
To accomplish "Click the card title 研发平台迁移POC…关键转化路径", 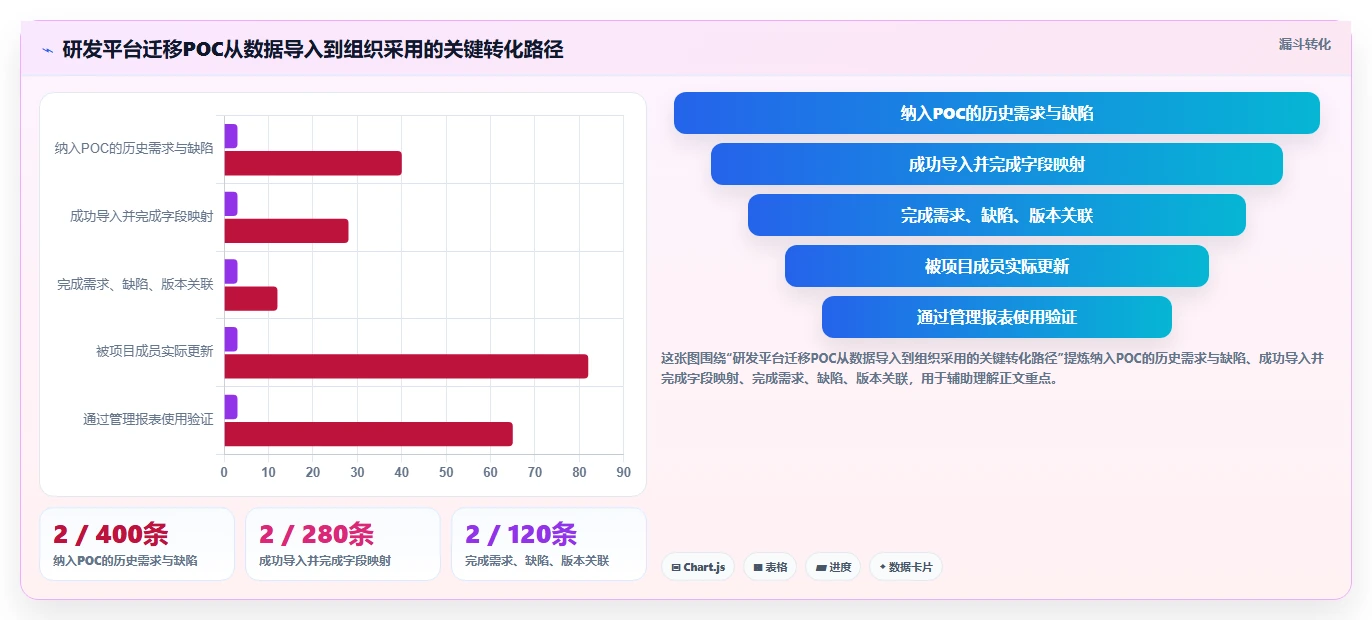I will pyautogui.click(x=313, y=50).
